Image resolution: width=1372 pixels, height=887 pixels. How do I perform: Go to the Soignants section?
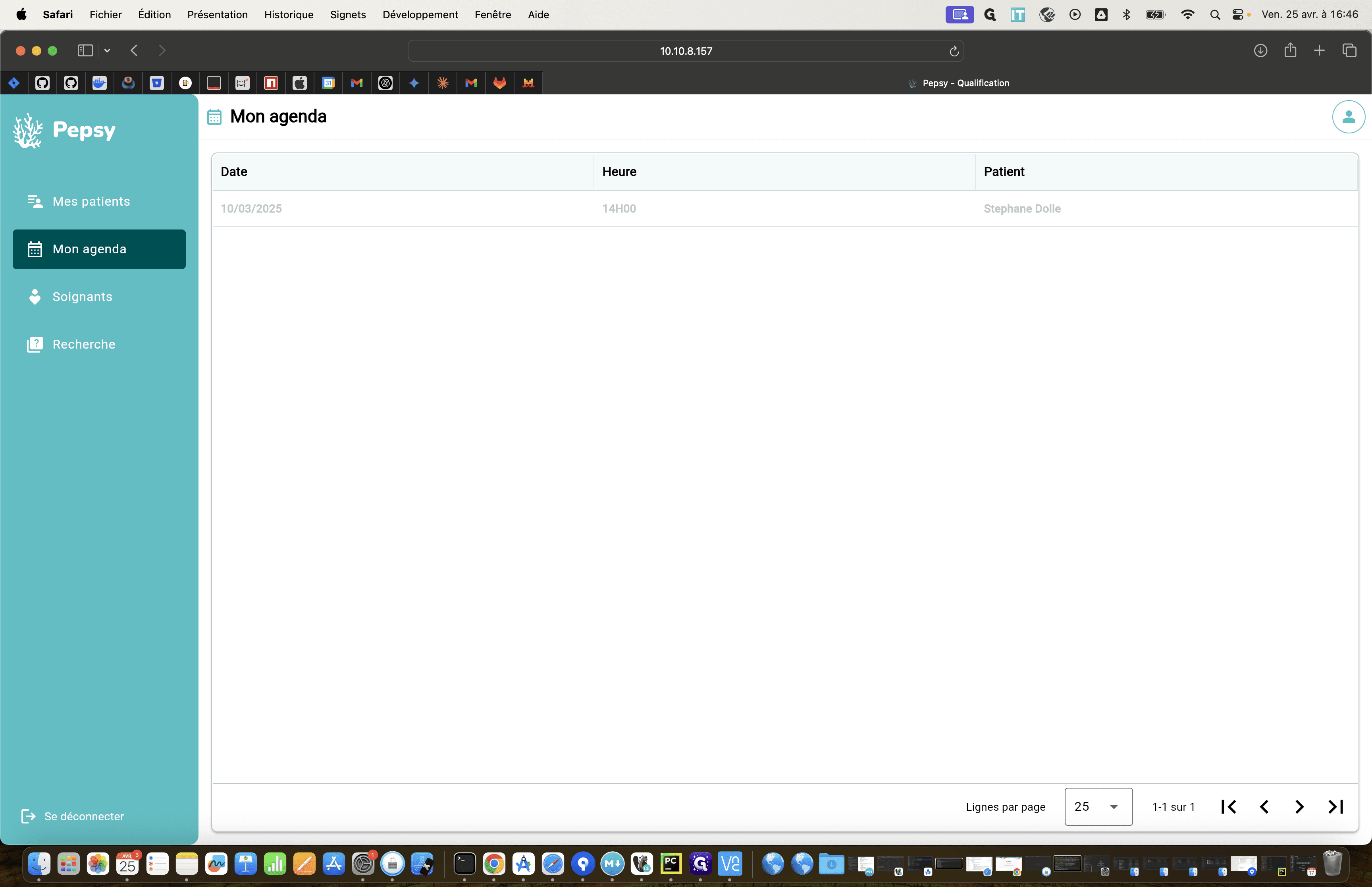click(x=99, y=297)
